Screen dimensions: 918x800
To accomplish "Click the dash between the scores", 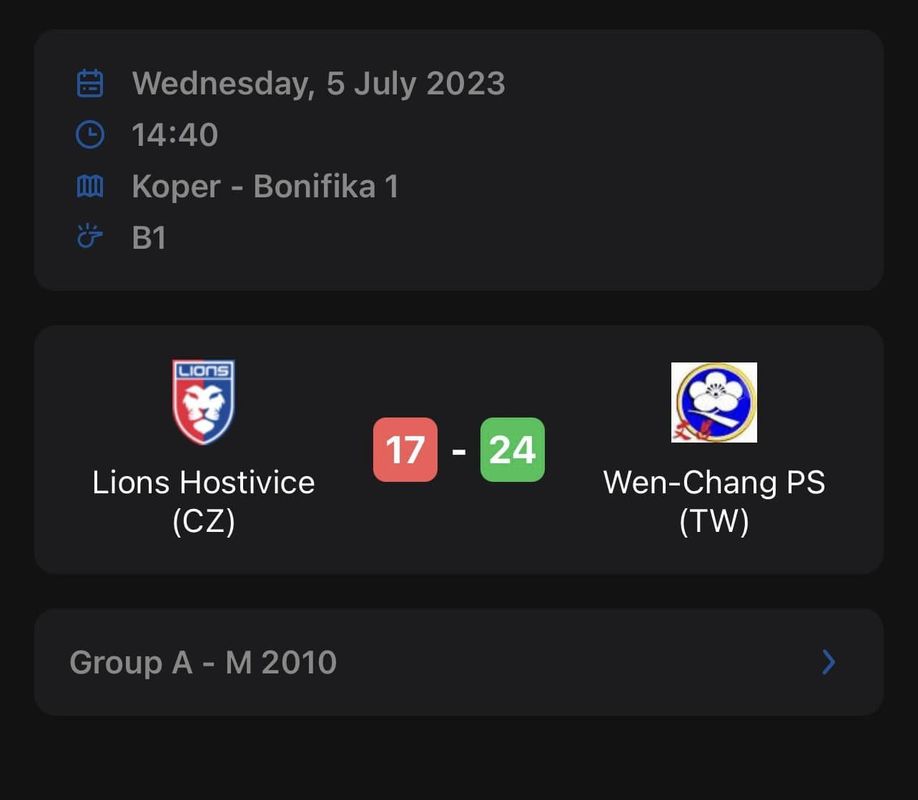I will [459, 451].
